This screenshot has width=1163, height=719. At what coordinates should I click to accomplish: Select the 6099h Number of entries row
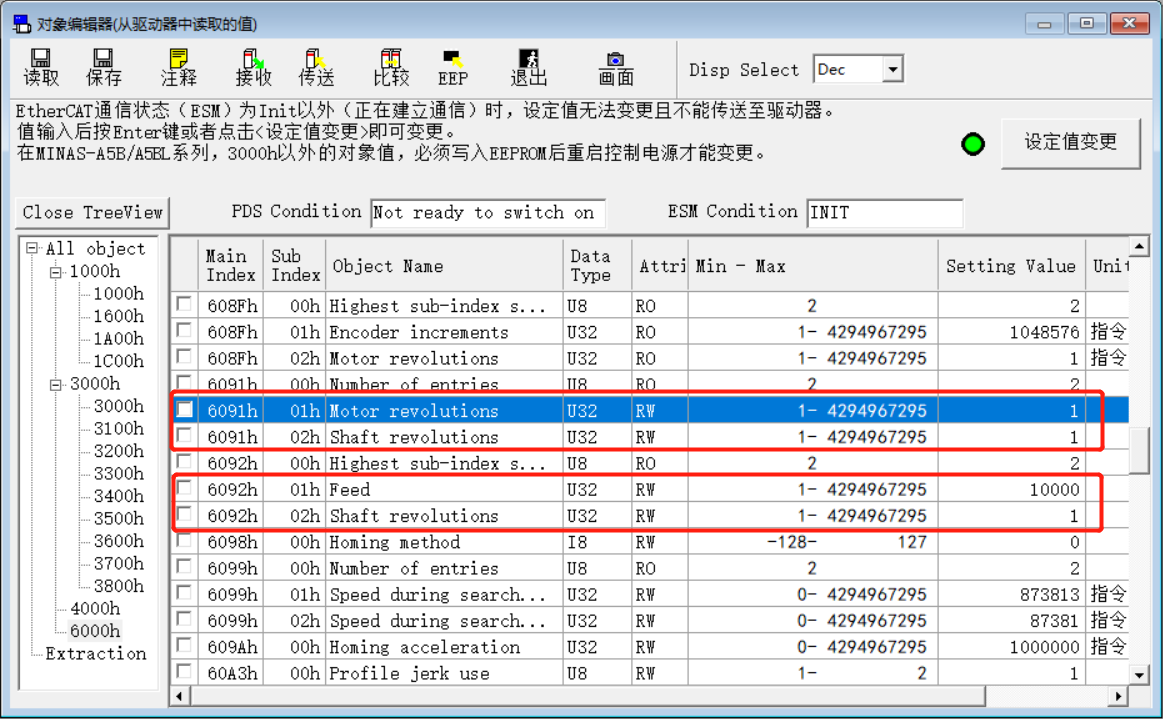tap(650, 568)
